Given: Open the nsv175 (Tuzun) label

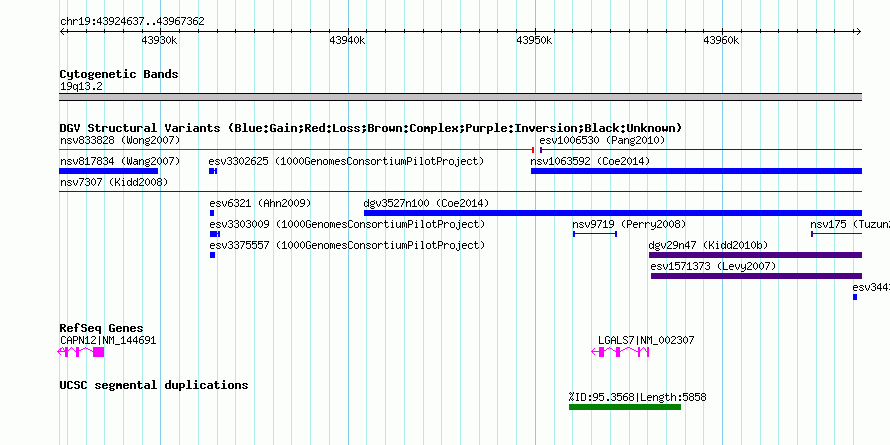Looking at the screenshot, I should tap(850, 224).
